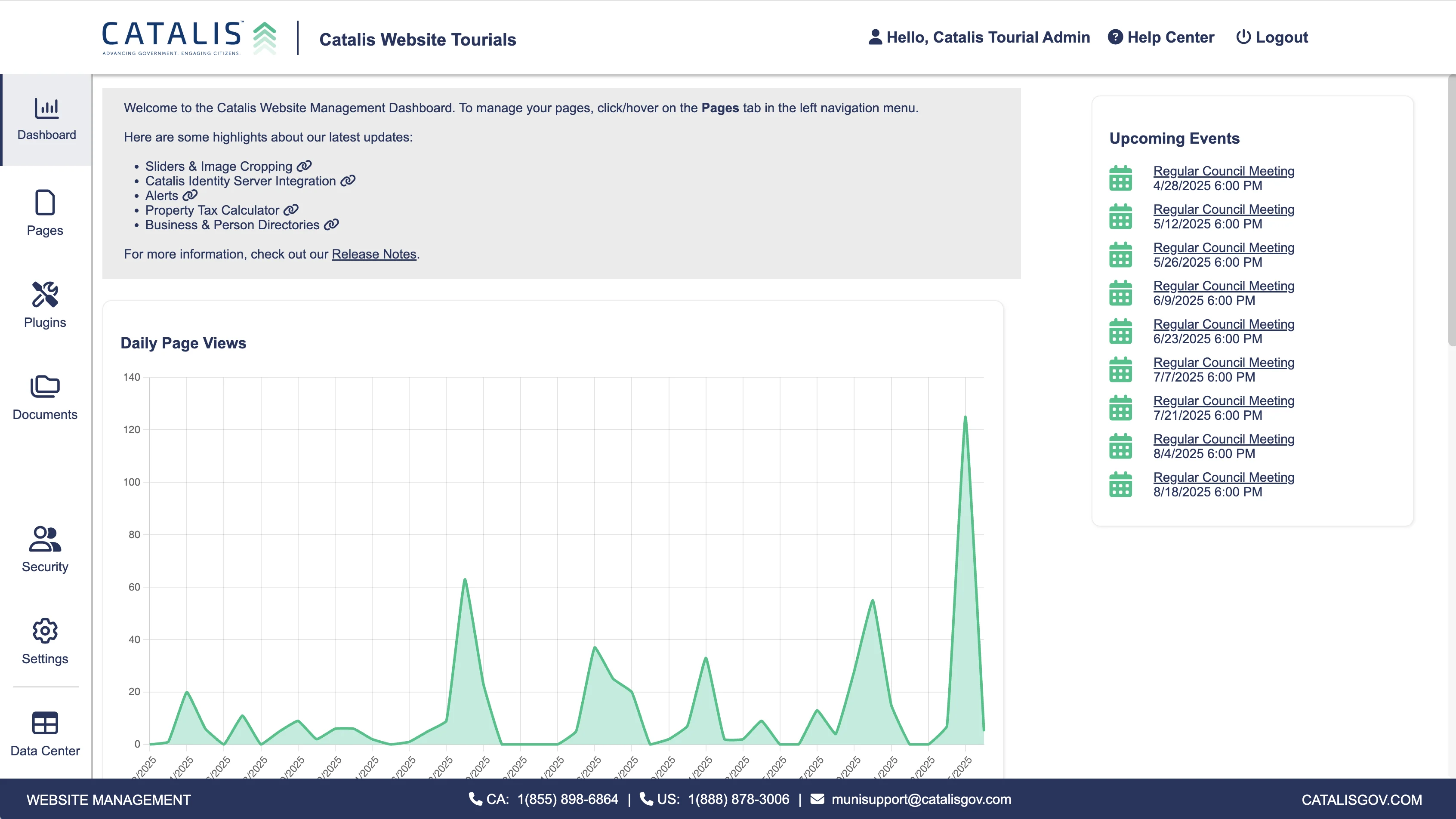Click the envelope email icon in footer
This screenshot has height=819, width=1456.
(x=817, y=799)
